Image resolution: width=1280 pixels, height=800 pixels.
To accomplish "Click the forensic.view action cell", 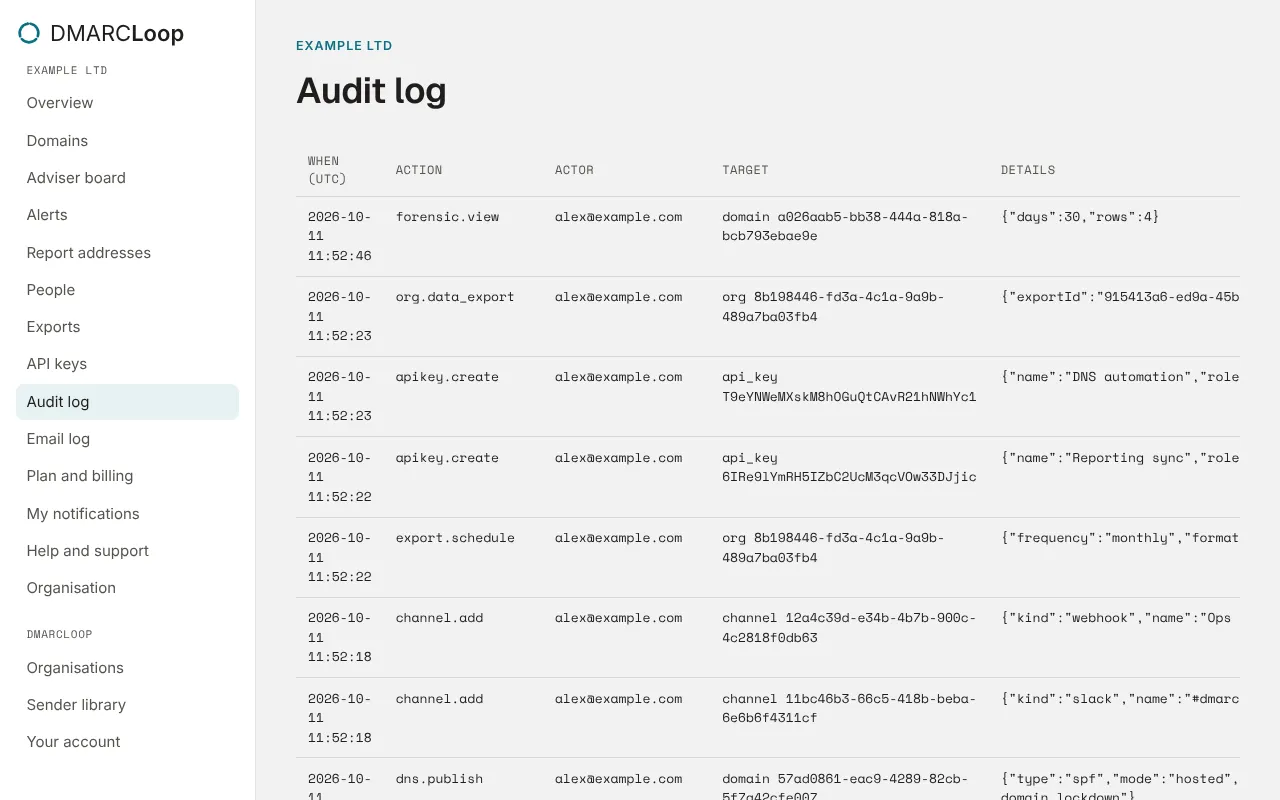I will tap(447, 217).
